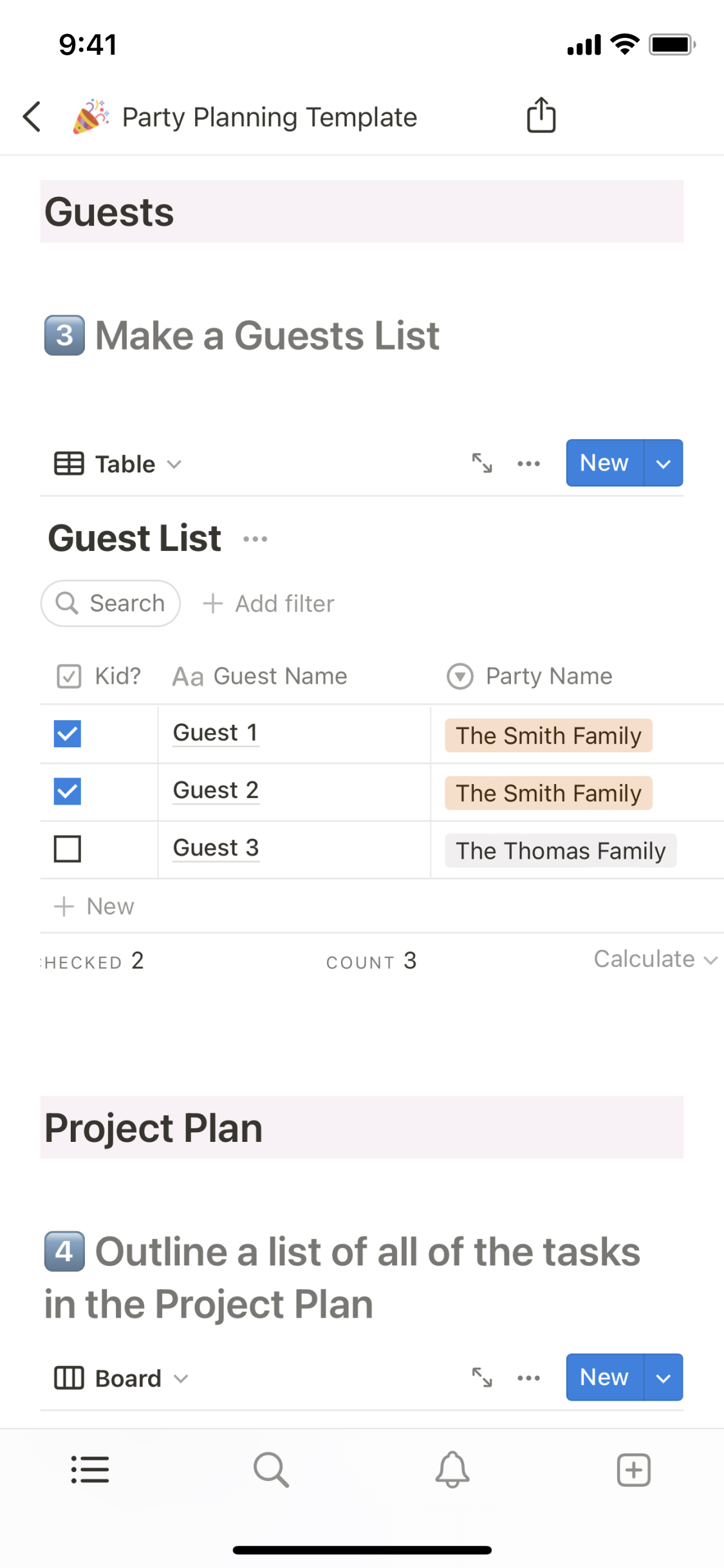Select the orange Smith Family tag for Guest 1
The height and width of the screenshot is (1568, 724).
pos(548,735)
